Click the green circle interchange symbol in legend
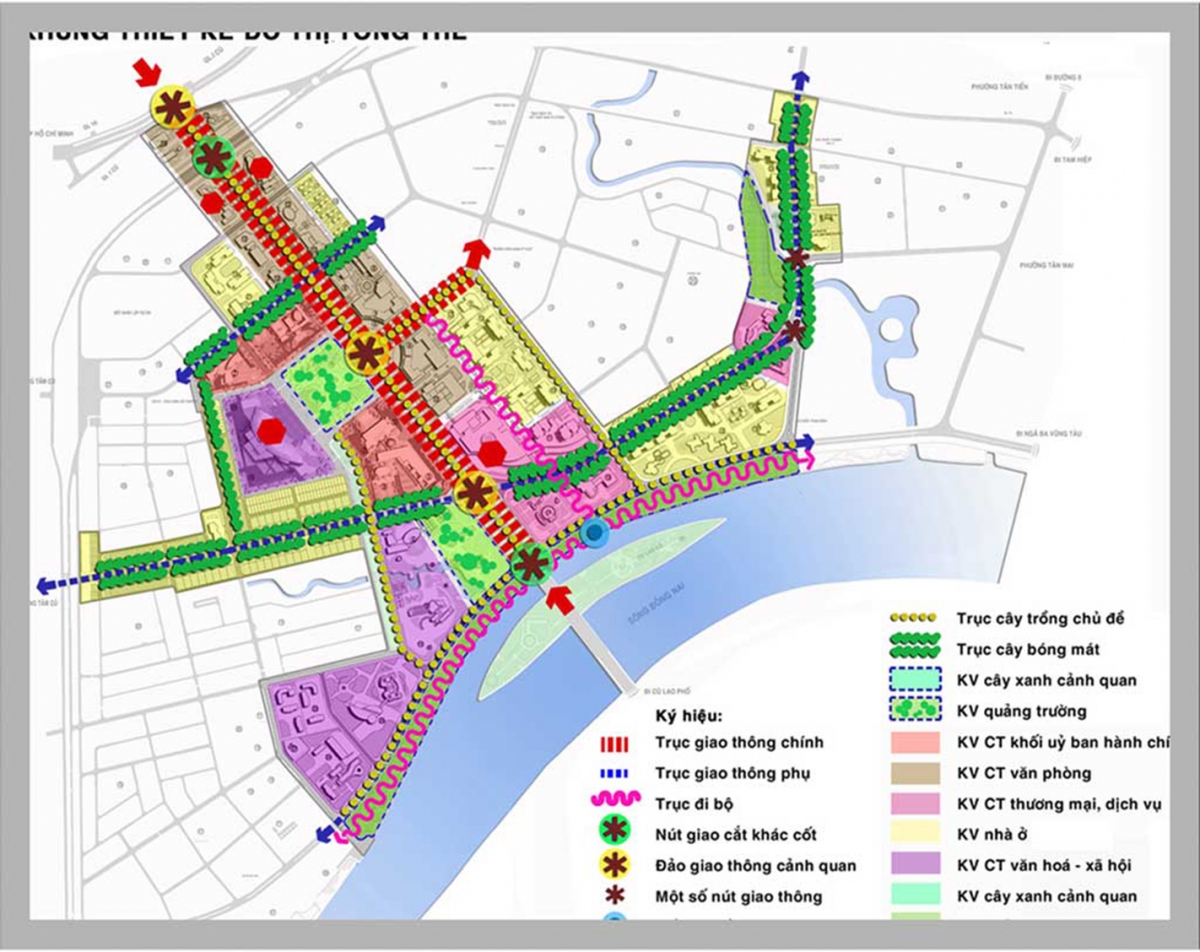1200x952 pixels. (x=615, y=835)
